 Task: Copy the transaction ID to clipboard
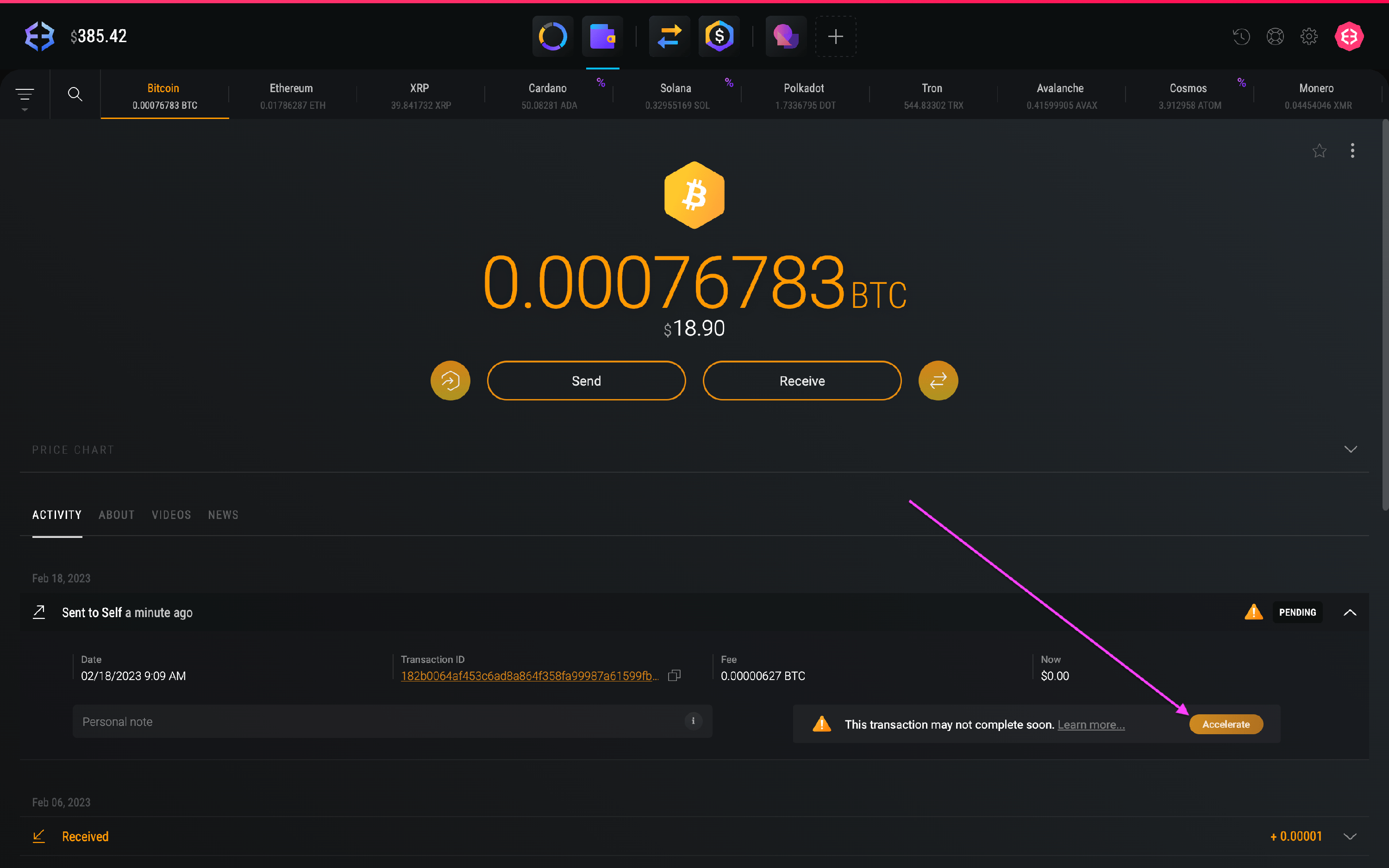(675, 676)
